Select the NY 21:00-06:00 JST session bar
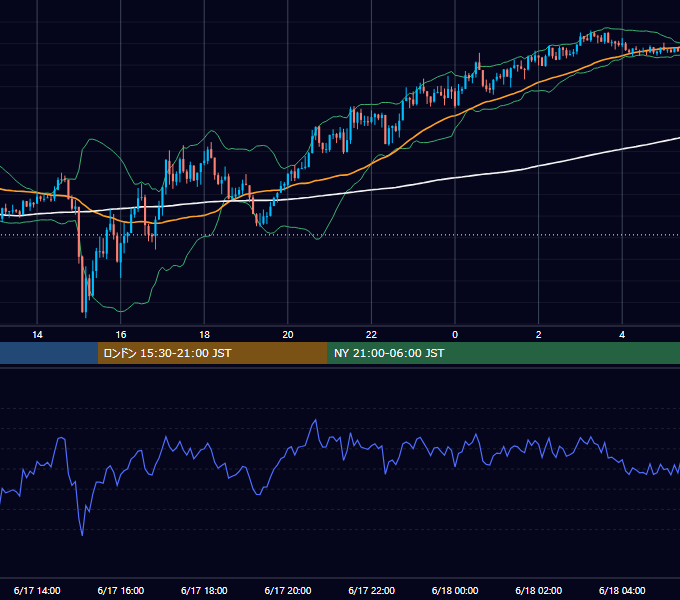The width and height of the screenshot is (680, 600). [503, 353]
